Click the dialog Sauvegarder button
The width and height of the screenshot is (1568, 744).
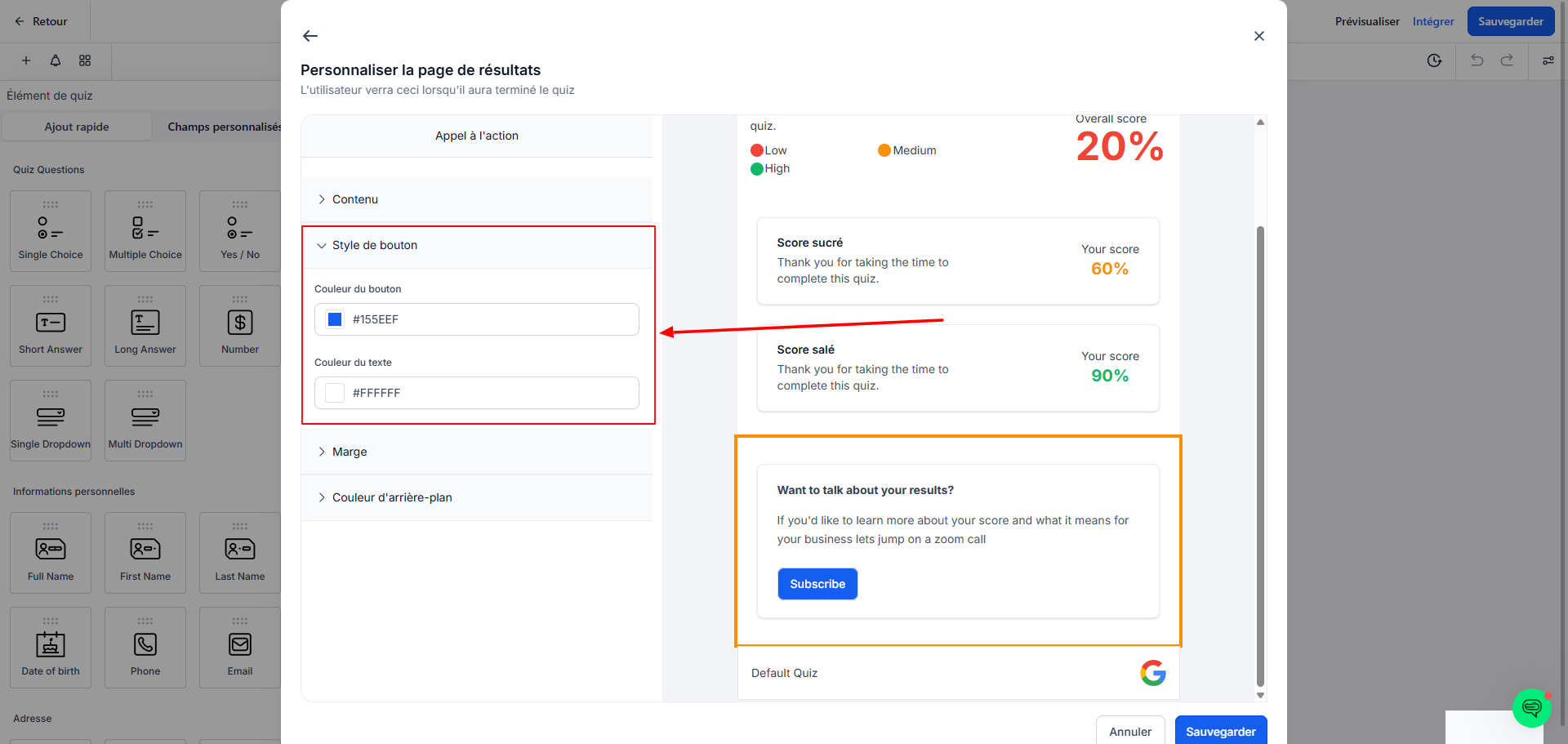pyautogui.click(x=1221, y=731)
